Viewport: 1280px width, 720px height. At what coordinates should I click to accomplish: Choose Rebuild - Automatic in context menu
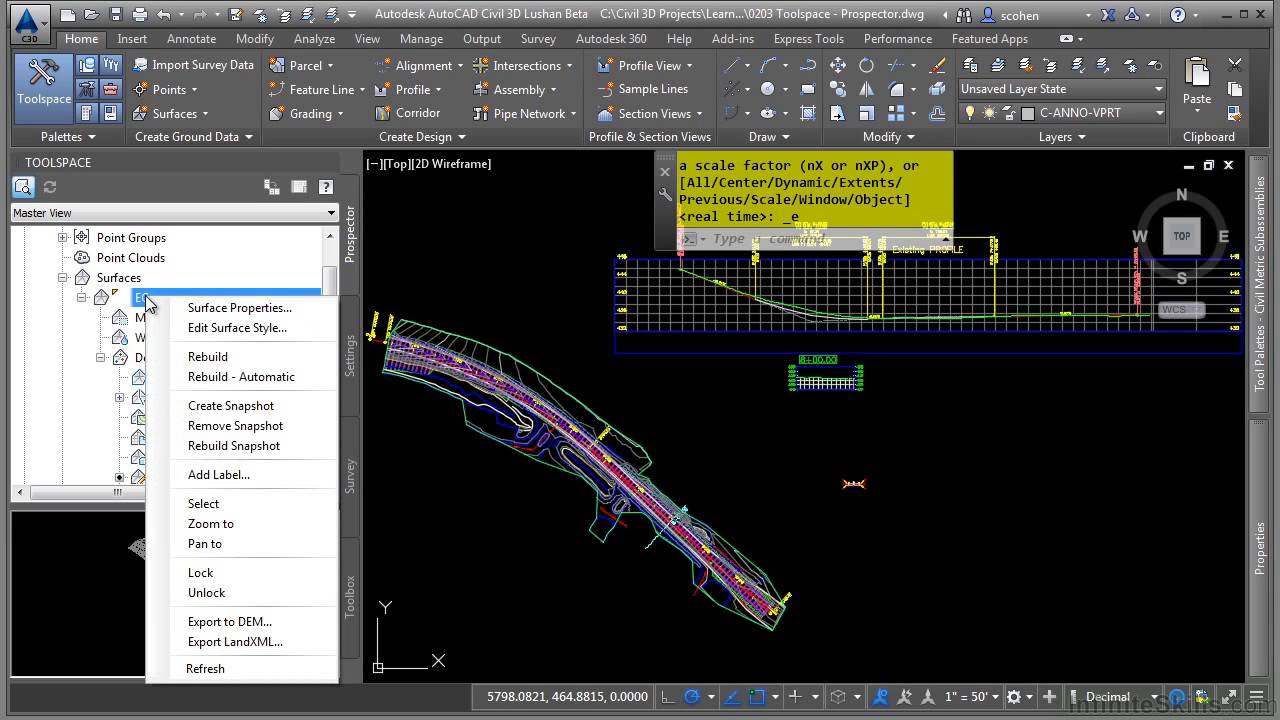coord(241,377)
